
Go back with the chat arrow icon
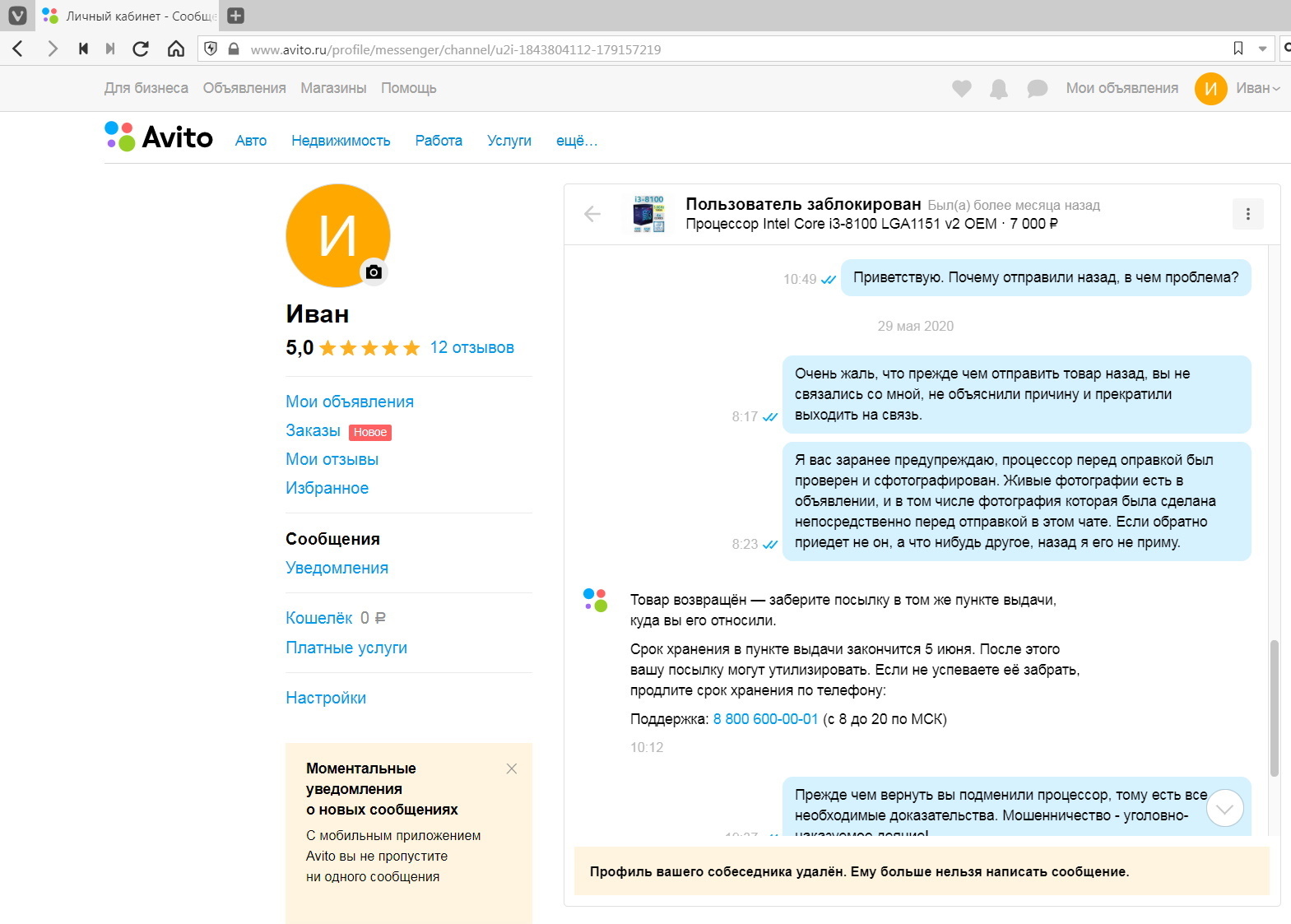tap(592, 214)
